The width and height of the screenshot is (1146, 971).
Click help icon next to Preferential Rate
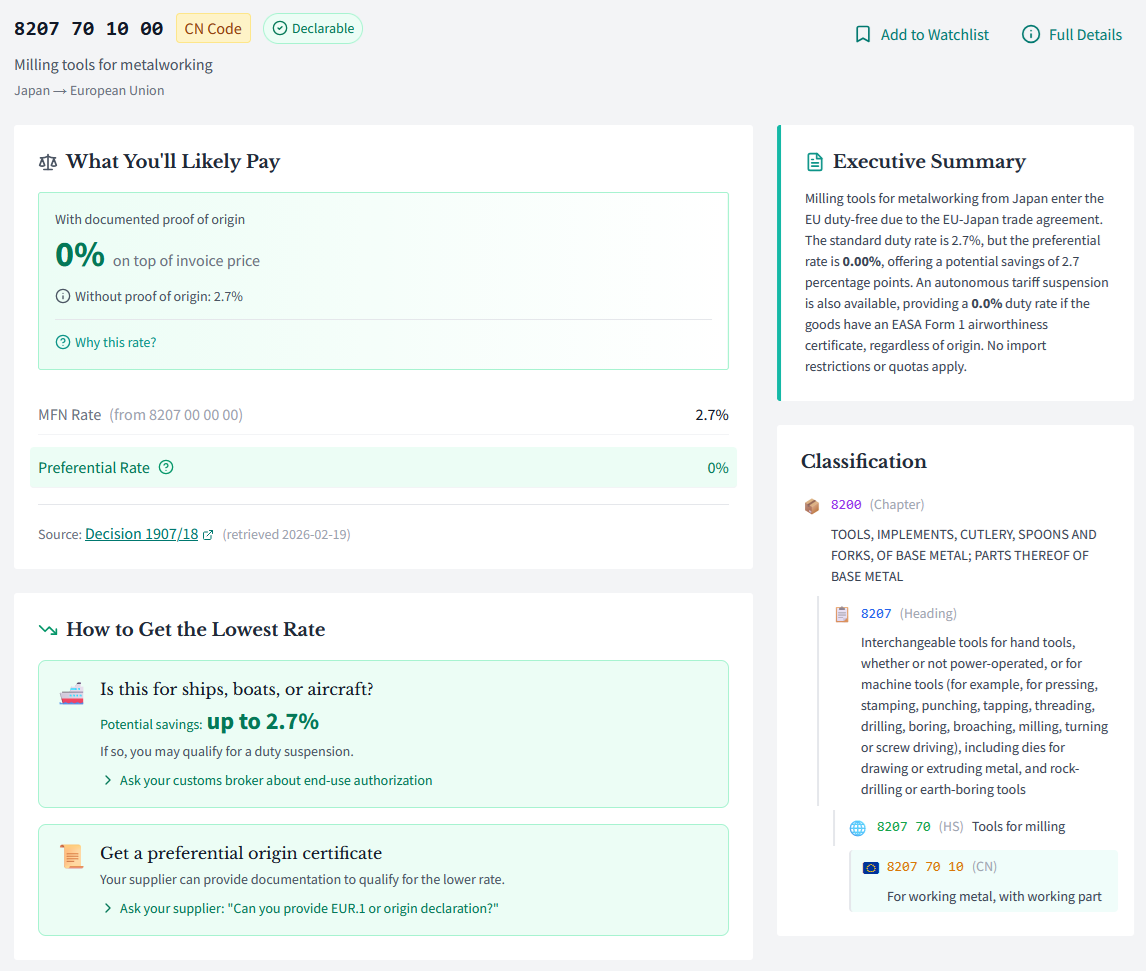166,467
